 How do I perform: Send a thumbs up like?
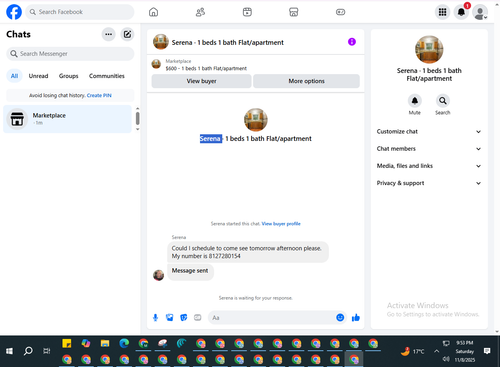[356, 318]
